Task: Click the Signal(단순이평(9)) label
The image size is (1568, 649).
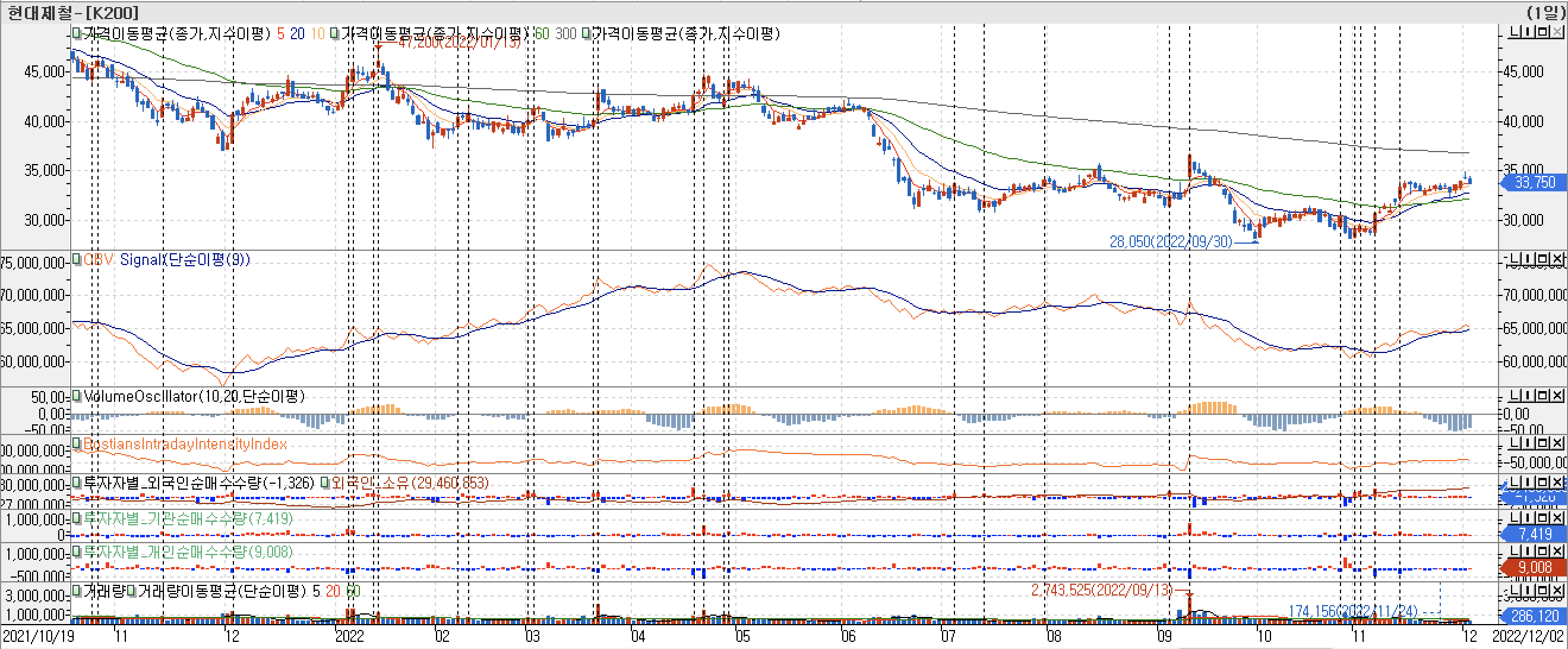Action: click(185, 260)
